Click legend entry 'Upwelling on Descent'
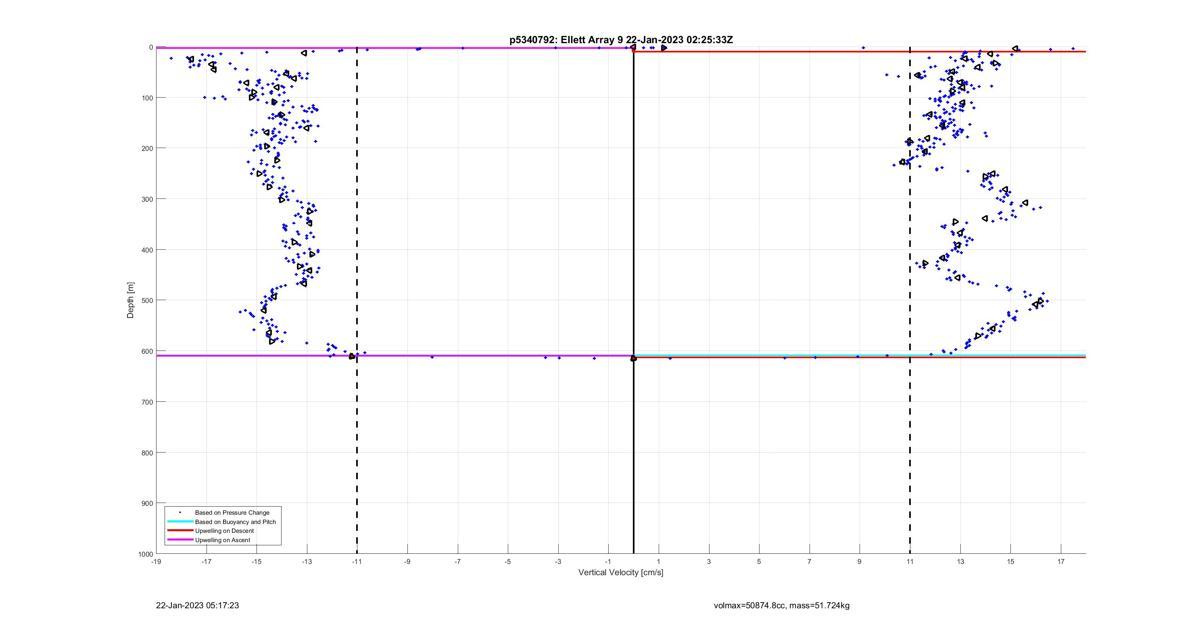The height and width of the screenshot is (622, 1200). tap(225, 531)
